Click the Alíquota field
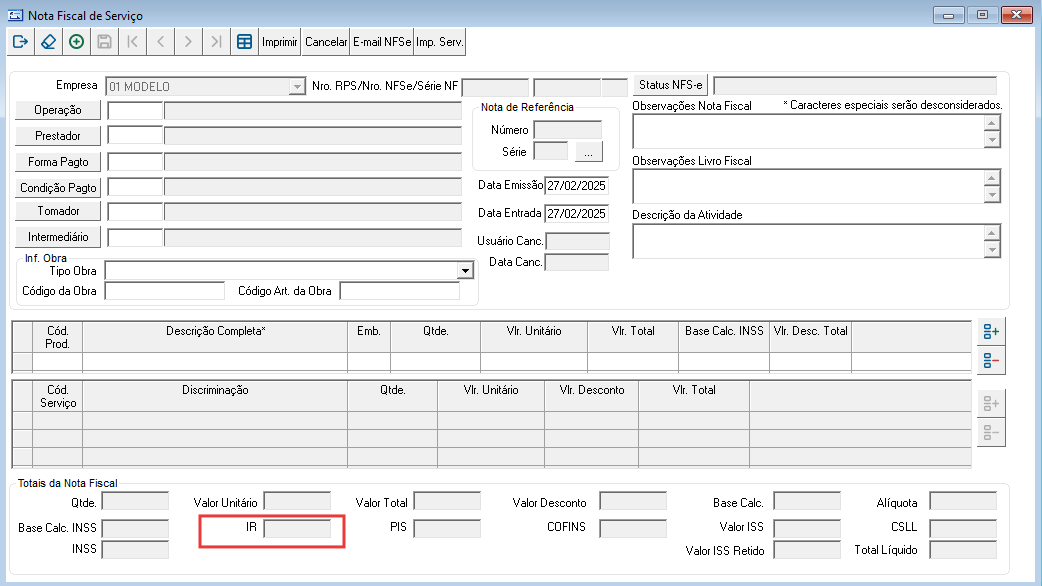This screenshot has width=1042, height=586. pyautogui.click(x=963, y=501)
